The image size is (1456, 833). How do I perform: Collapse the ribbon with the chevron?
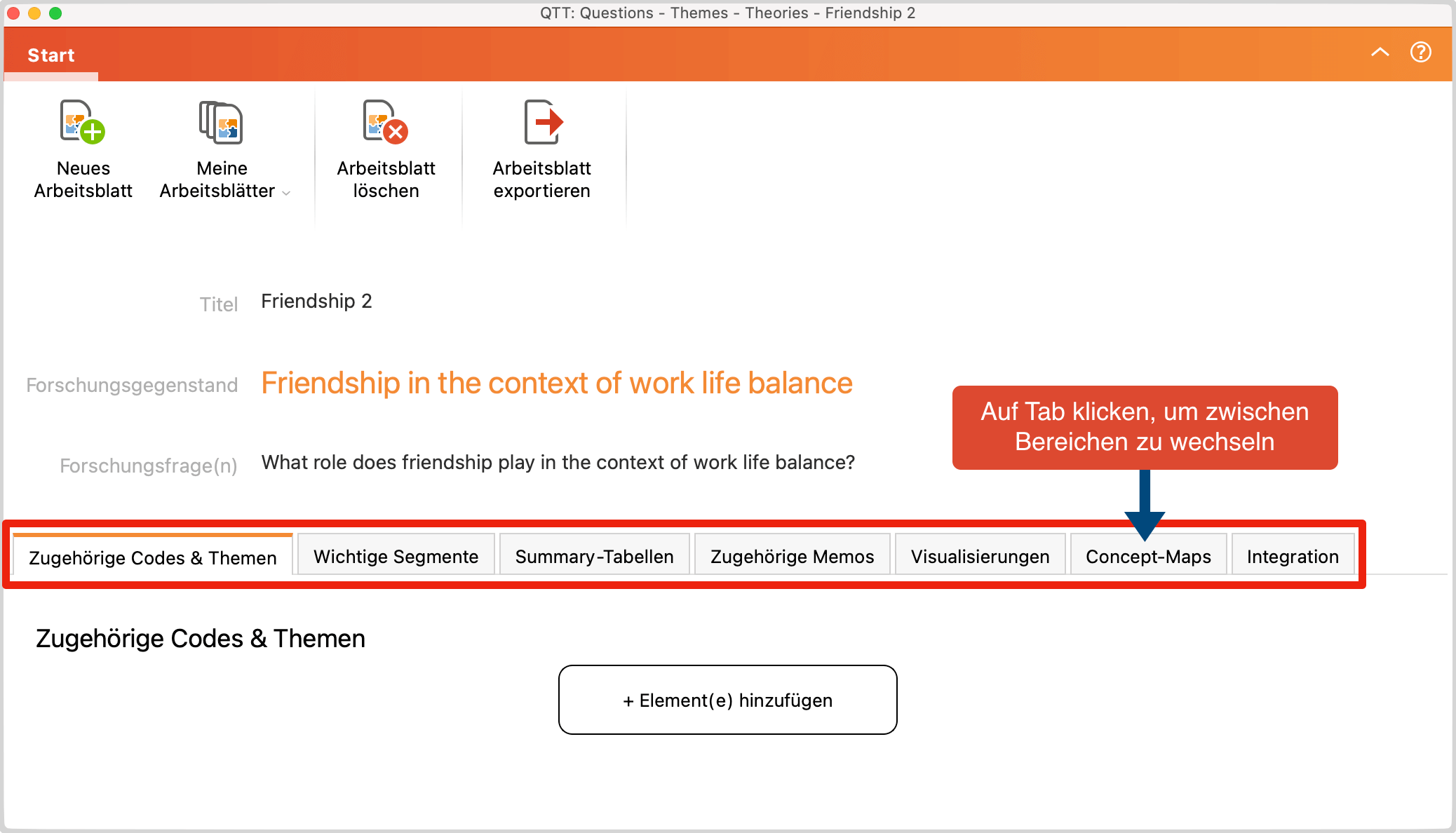[1380, 53]
